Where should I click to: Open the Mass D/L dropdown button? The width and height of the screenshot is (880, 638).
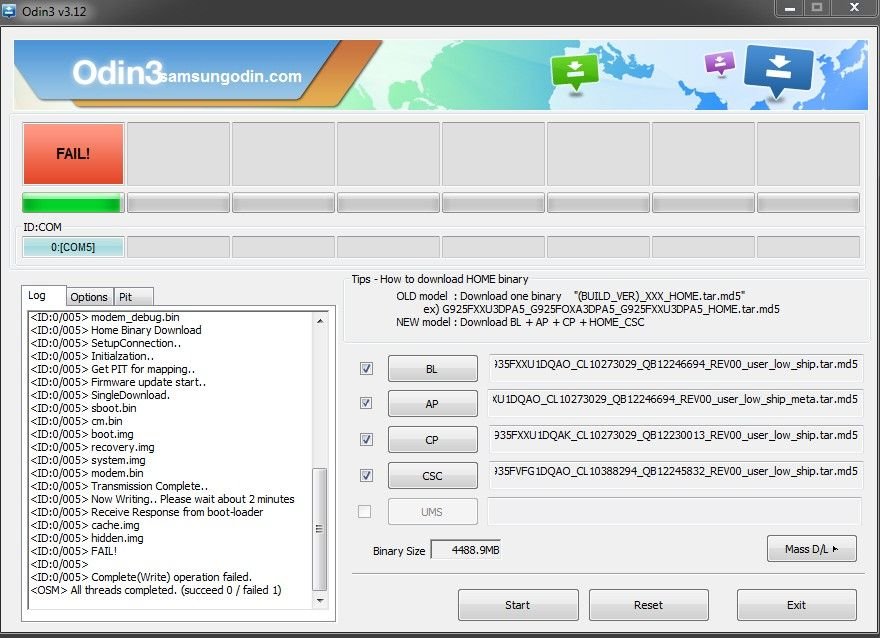[x=811, y=549]
